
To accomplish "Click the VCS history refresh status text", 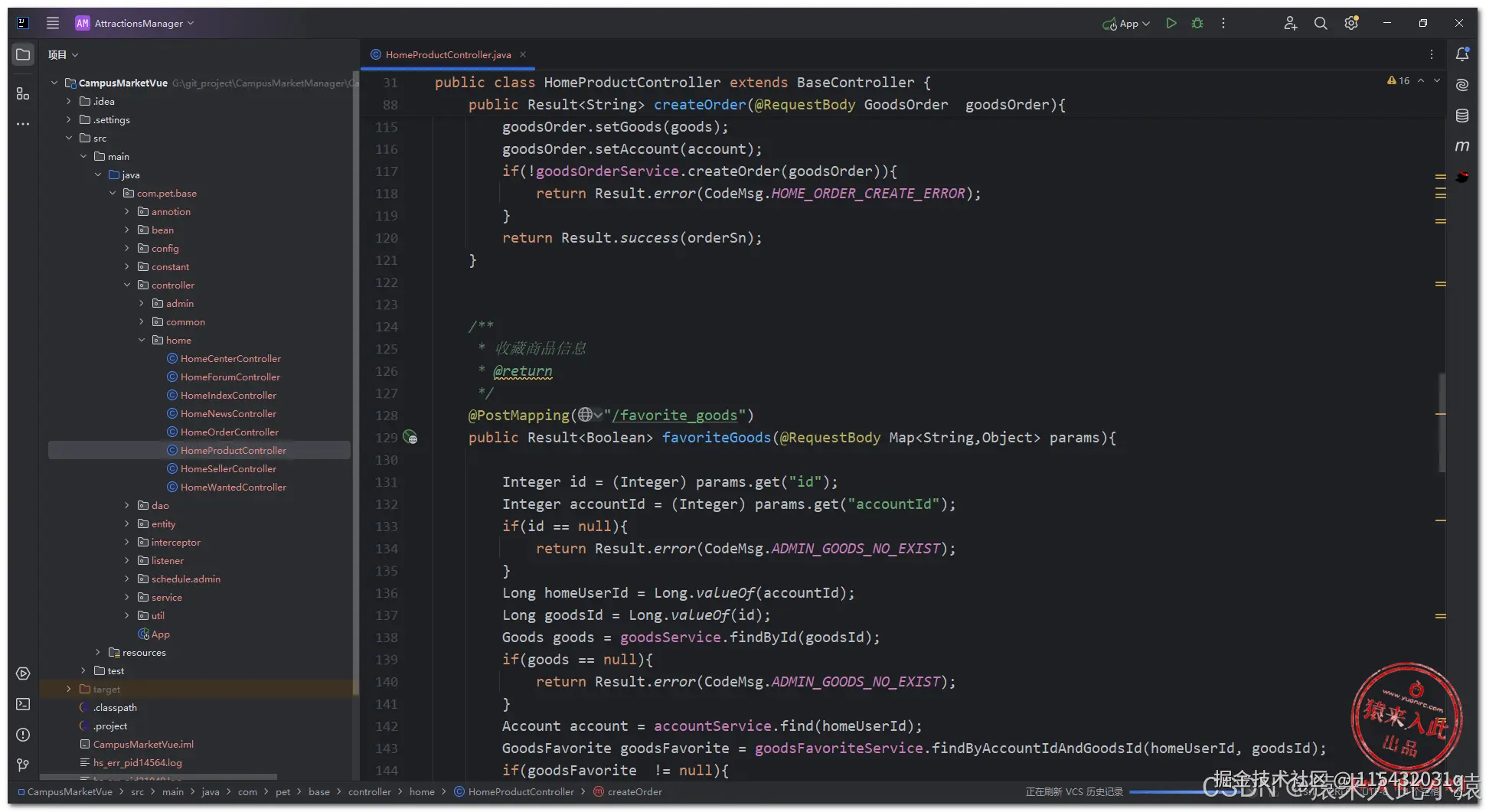I will point(1074,792).
